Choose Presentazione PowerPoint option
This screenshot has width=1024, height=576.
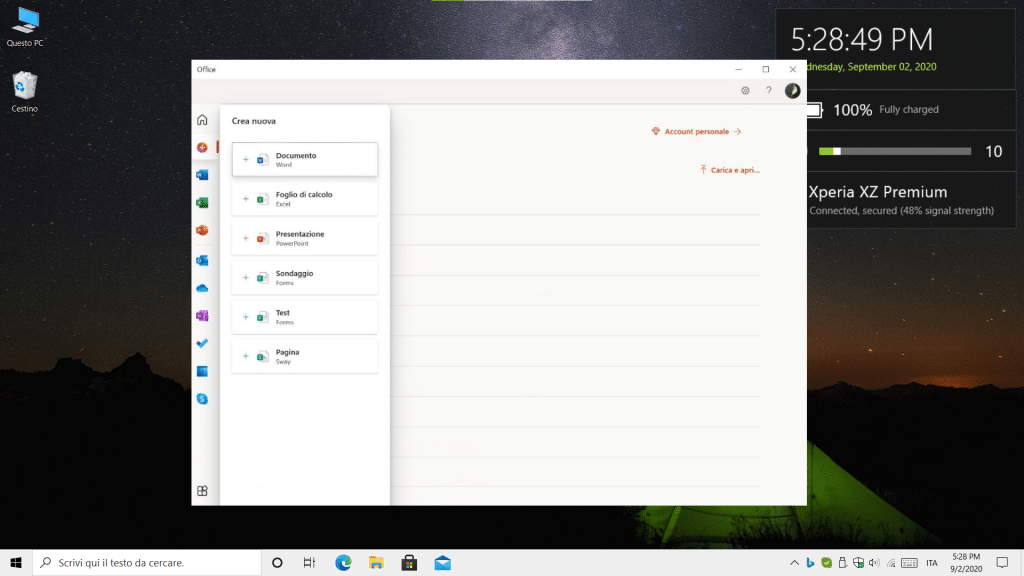click(304, 238)
